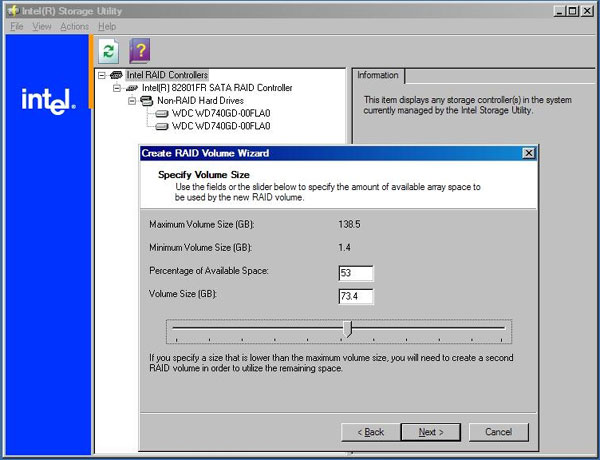Select first WDC WD740GD-00FLA0 drive label

click(221, 114)
